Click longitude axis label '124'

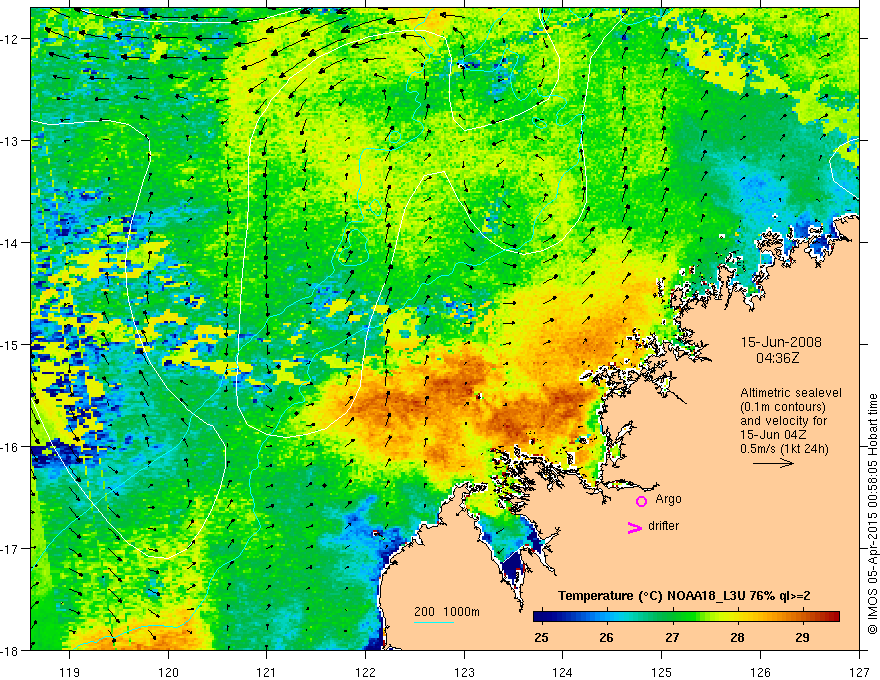pos(563,672)
